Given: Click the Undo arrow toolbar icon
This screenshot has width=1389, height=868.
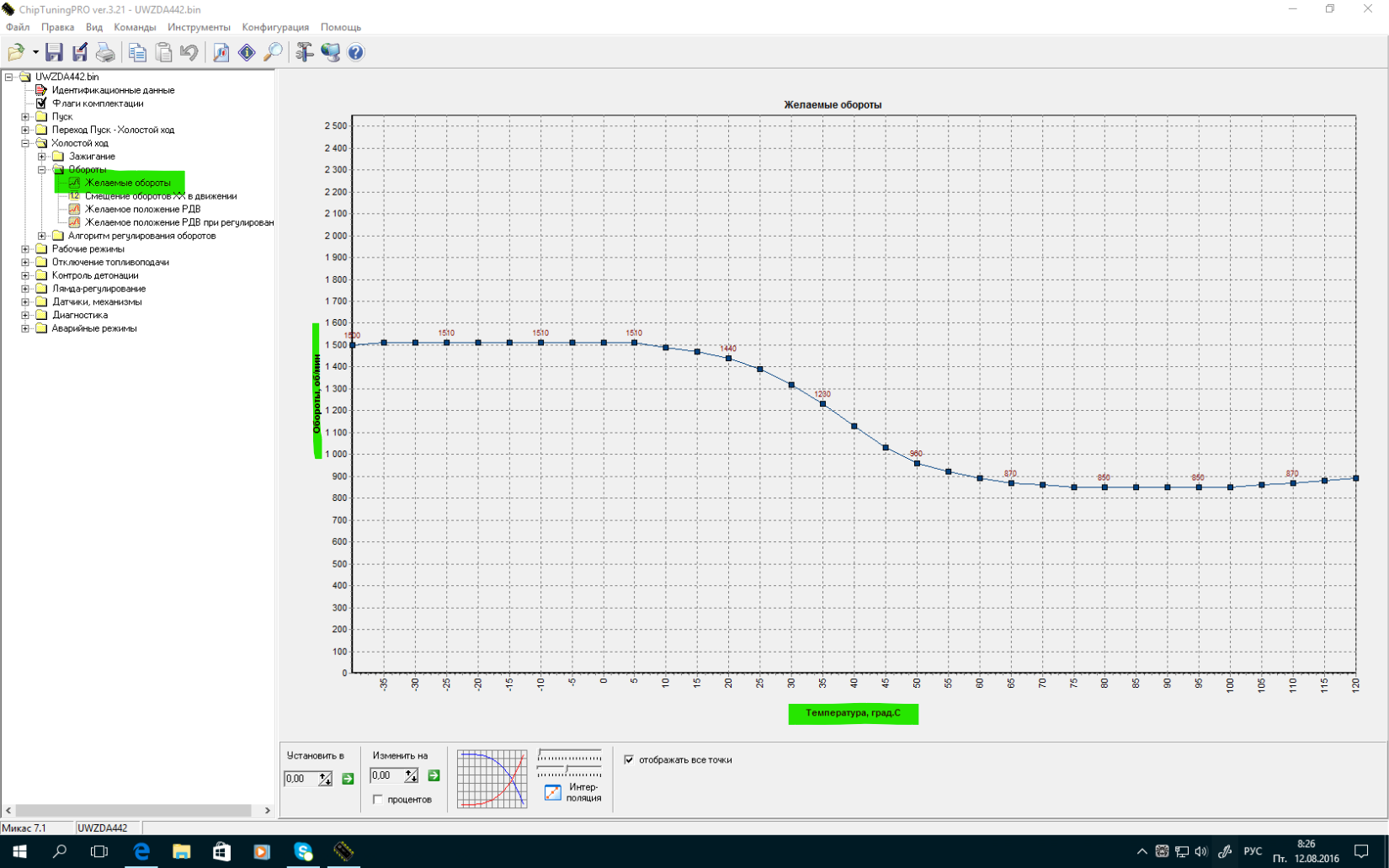Looking at the screenshot, I should coord(189,52).
